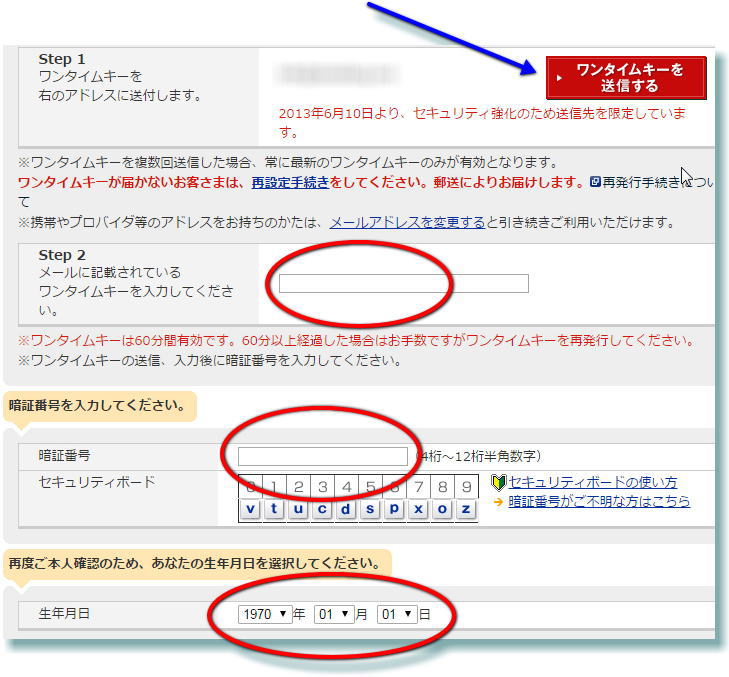This screenshot has height=677, width=729.
Task: Open the 再設定手続き link
Action: tap(291, 183)
